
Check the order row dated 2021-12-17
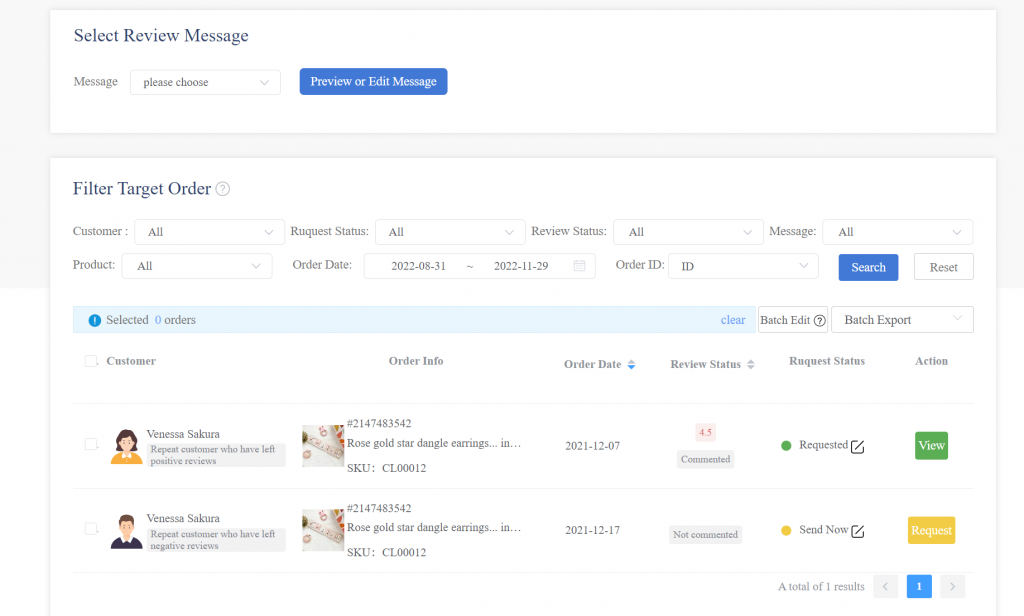91,529
